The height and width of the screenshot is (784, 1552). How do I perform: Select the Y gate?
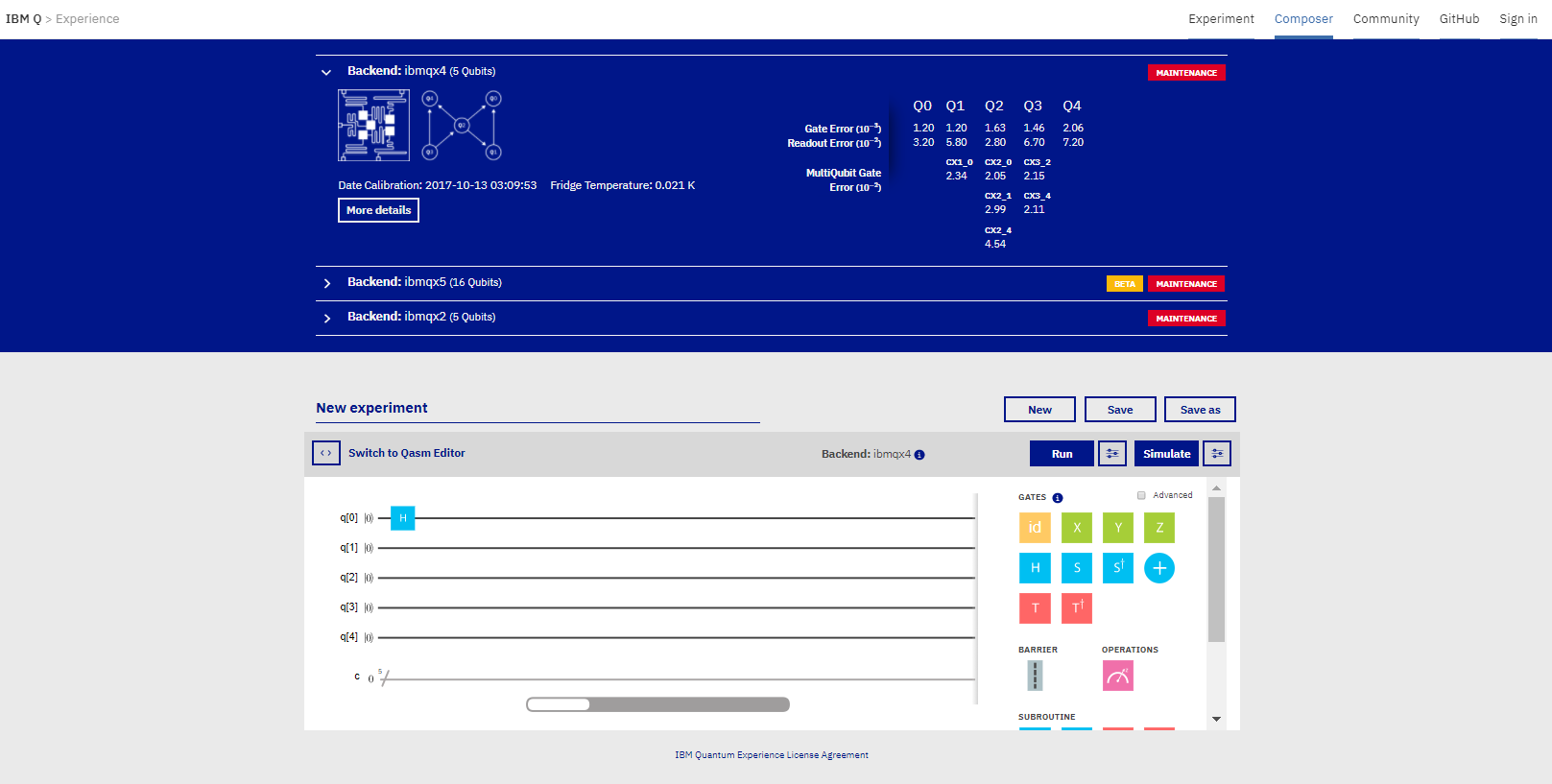click(1118, 528)
